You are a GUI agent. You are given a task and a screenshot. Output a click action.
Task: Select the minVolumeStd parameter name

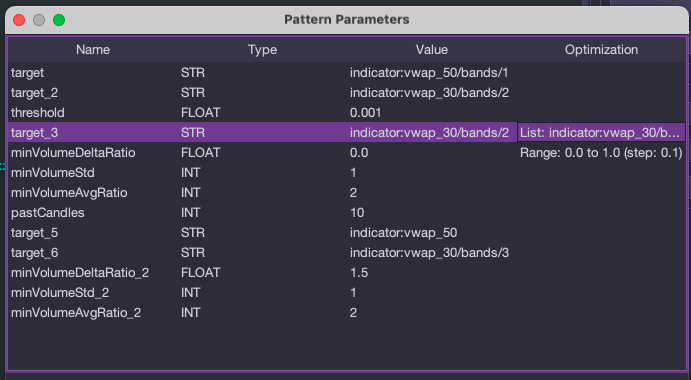coord(52,172)
